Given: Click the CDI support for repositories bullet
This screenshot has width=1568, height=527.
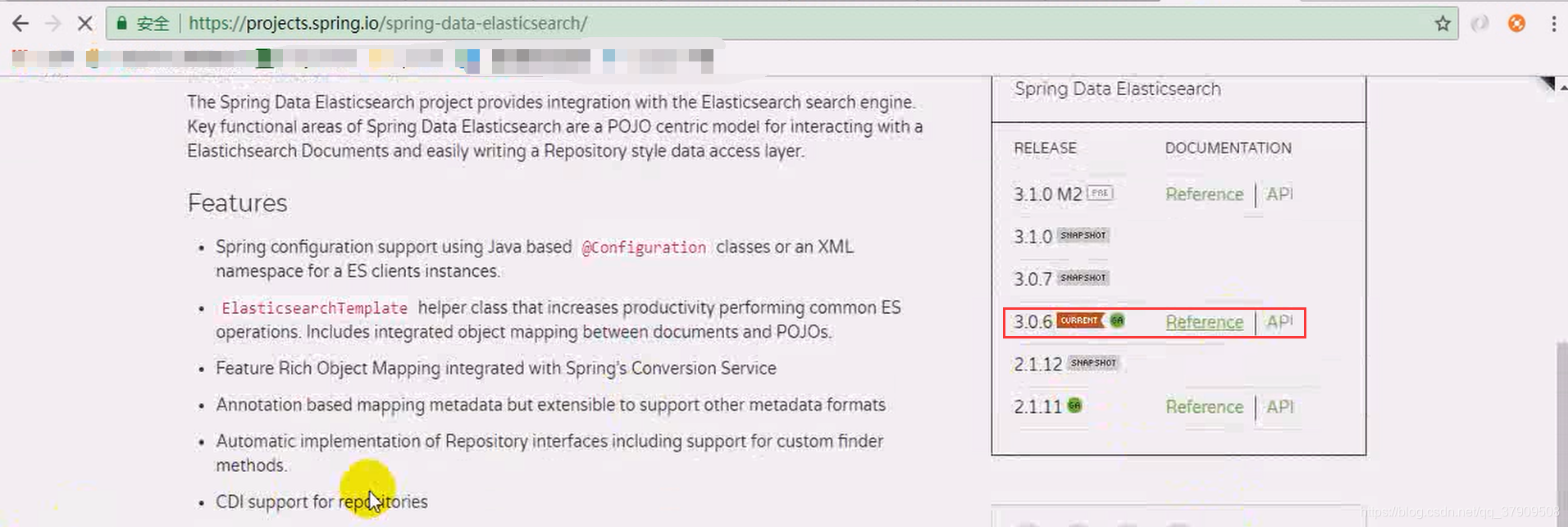Looking at the screenshot, I should click(x=321, y=502).
